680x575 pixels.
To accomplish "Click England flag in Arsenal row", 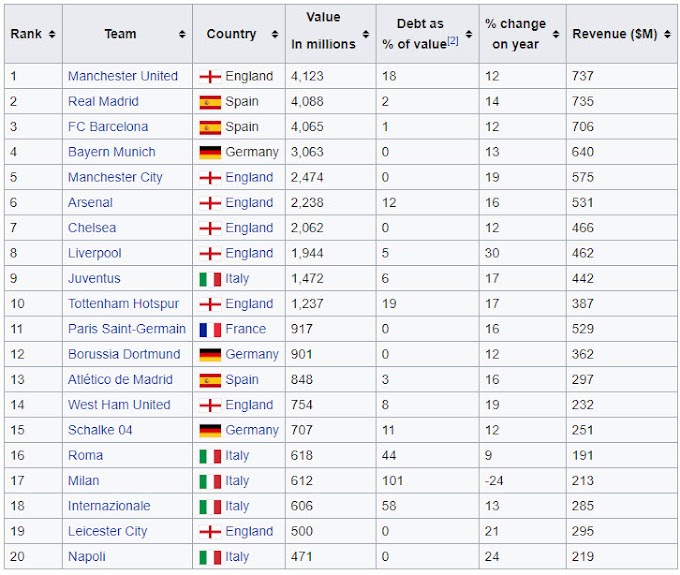I will pyautogui.click(x=210, y=203).
